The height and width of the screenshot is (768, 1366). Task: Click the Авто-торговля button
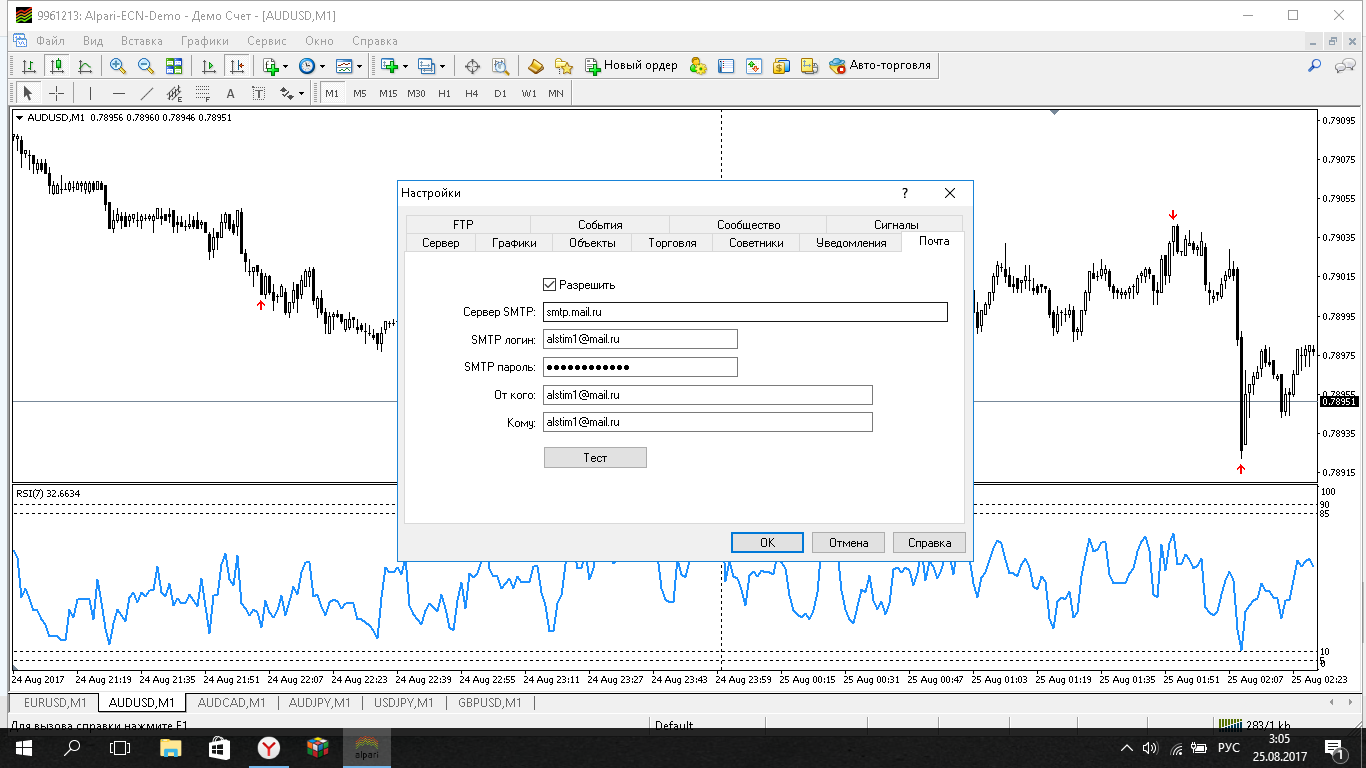tap(880, 66)
